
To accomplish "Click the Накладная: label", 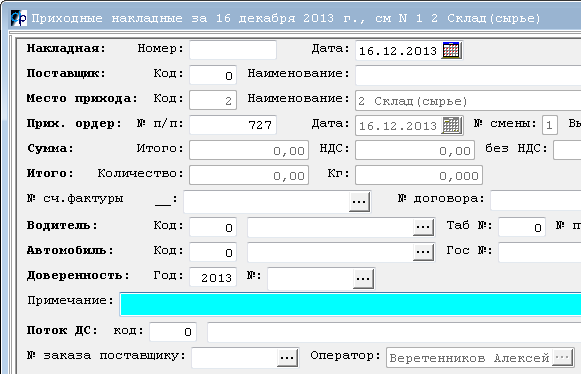I will coord(66,49).
